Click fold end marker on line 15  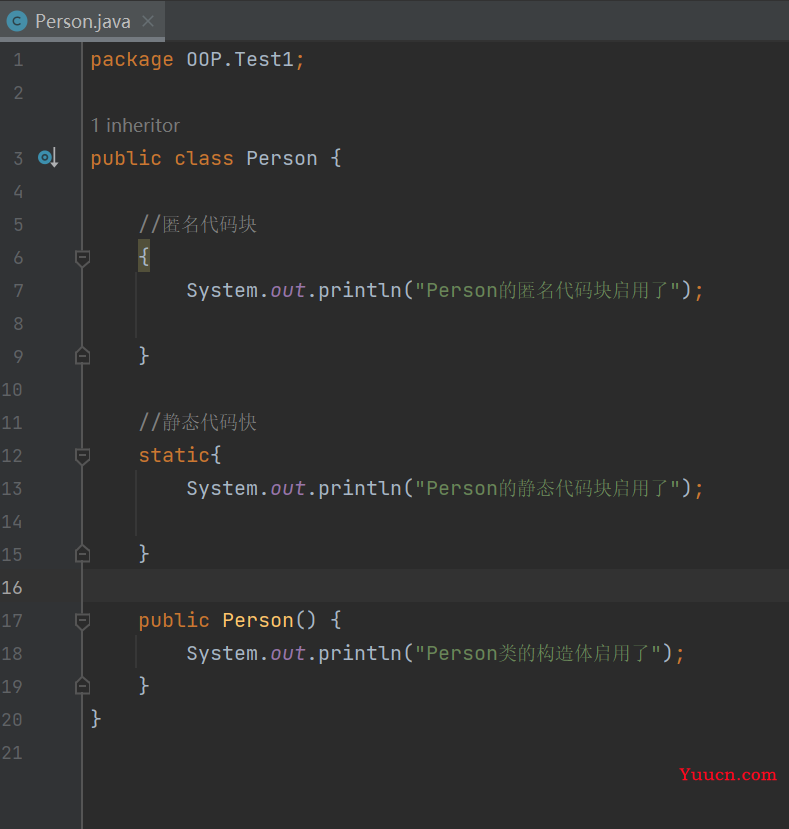[82, 554]
